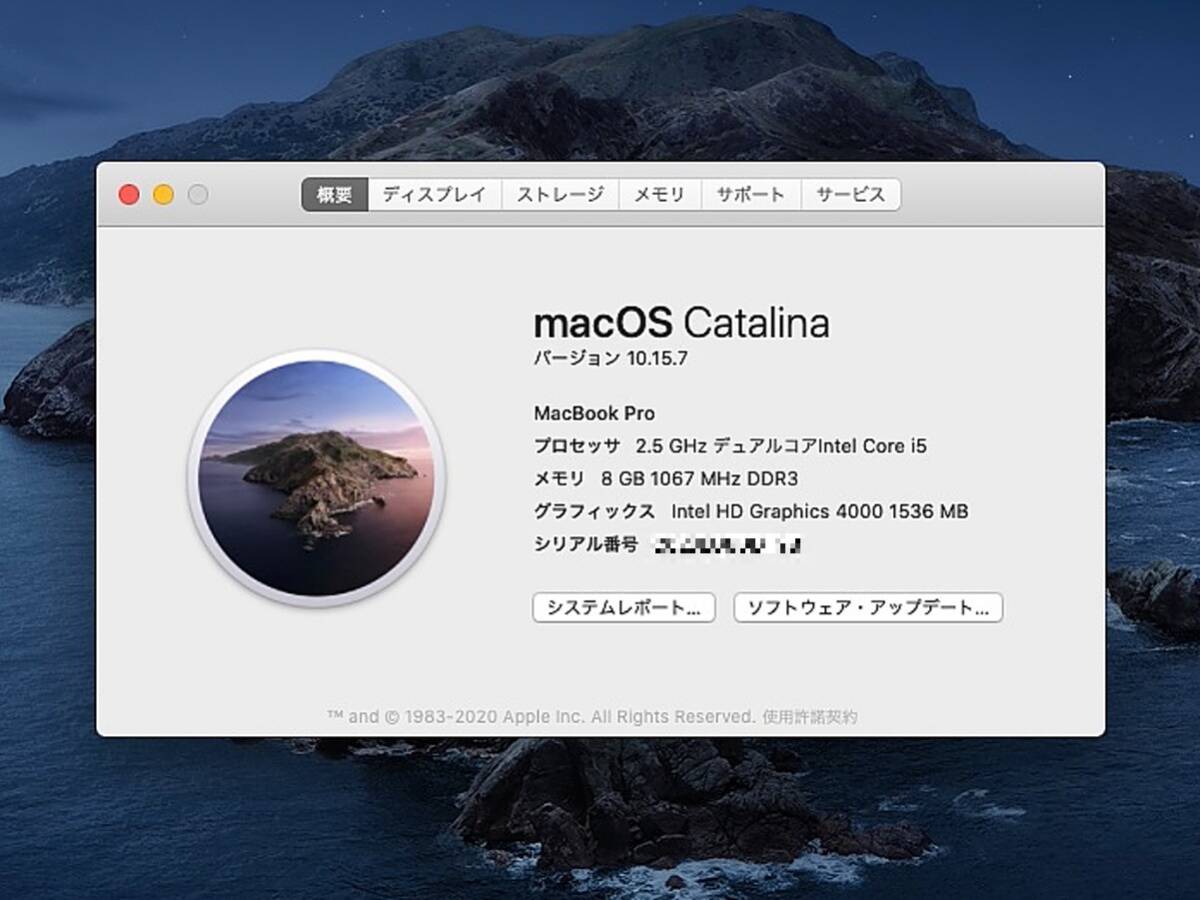This screenshot has height=900, width=1200.
Task: Click Intel HD Graphics 4000 1536 MB
Action: 820,512
